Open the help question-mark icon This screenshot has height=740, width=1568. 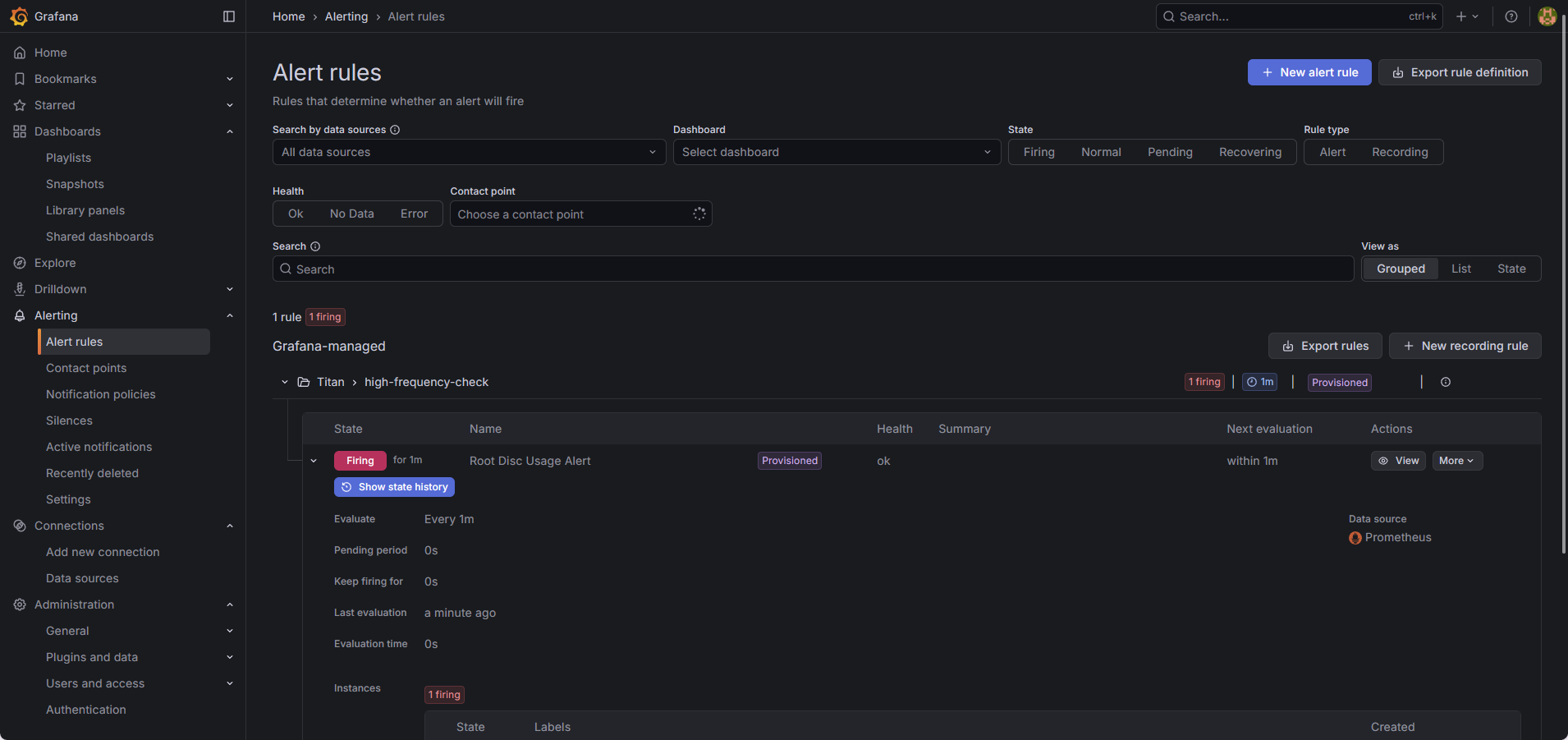[1511, 16]
